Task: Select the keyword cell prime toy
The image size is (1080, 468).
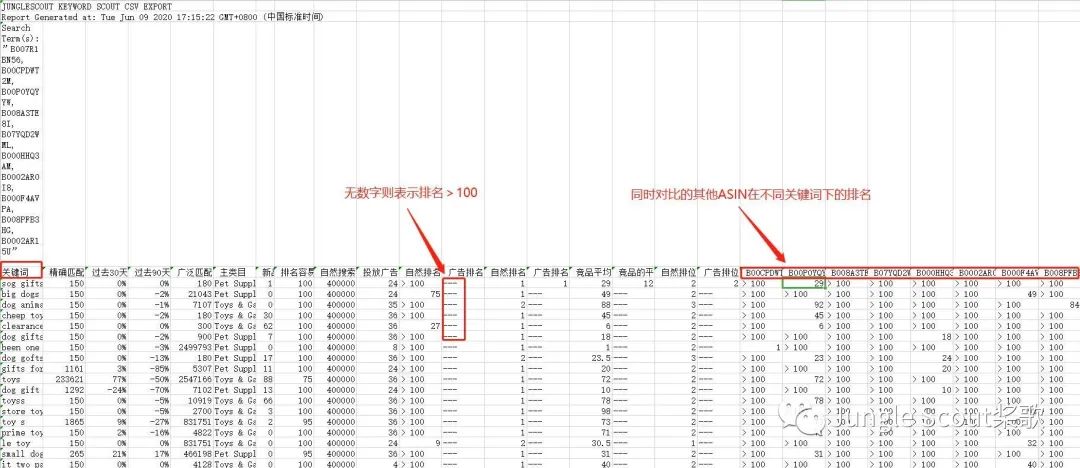Action: [x=21, y=433]
